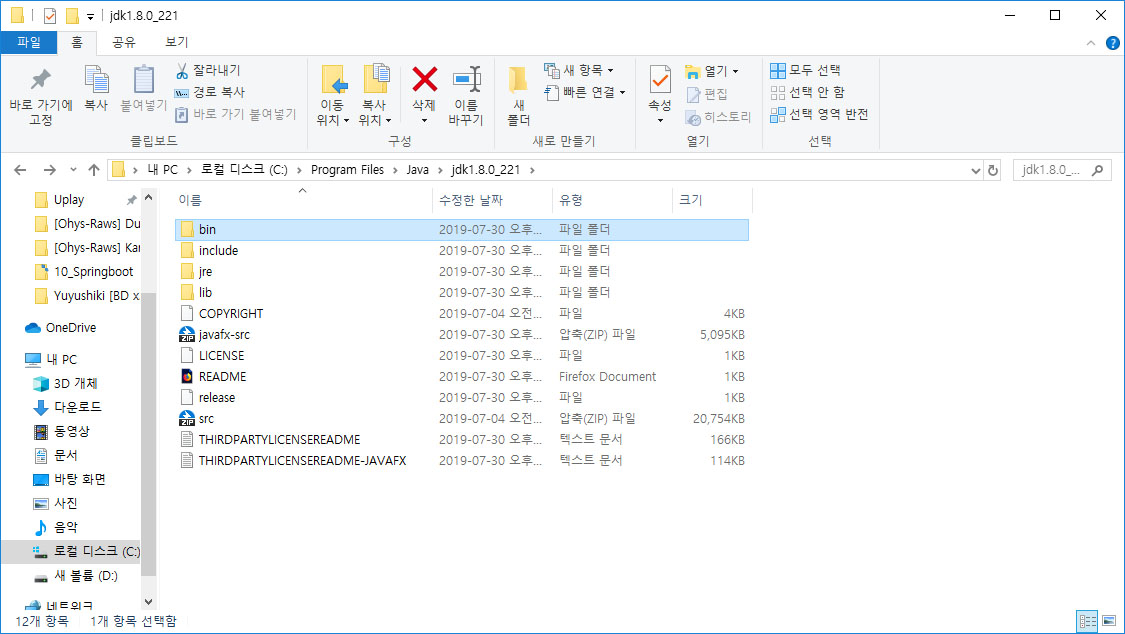Open Copy to (복사 위치) menu
The width and height of the screenshot is (1125, 634).
pos(375,96)
